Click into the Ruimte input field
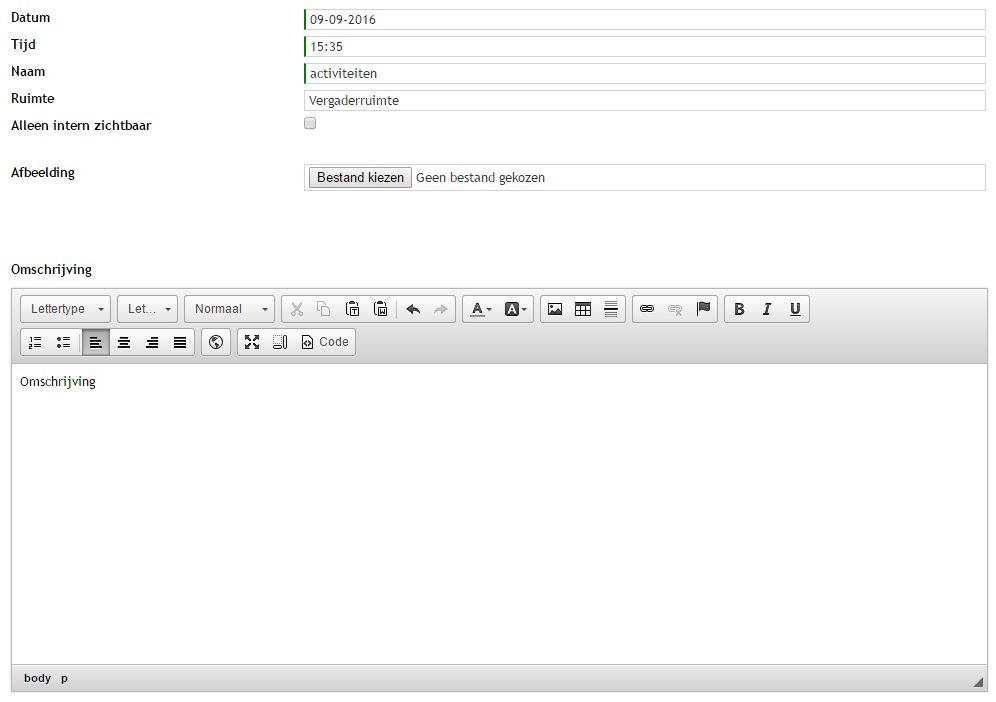 [644, 100]
